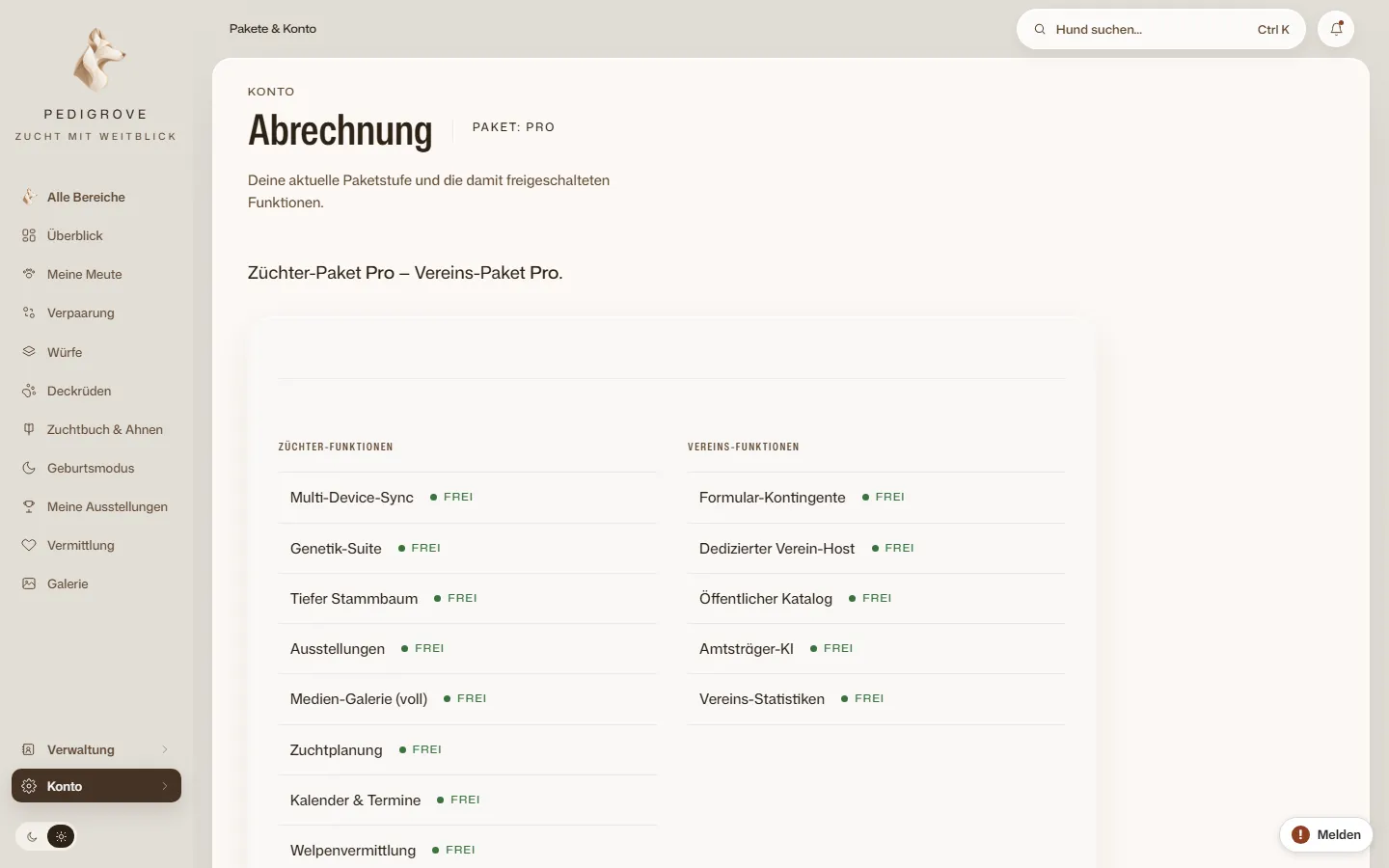Image resolution: width=1389 pixels, height=868 pixels.
Task: Click the Ctrl K shortcut hint
Action: tap(1273, 30)
